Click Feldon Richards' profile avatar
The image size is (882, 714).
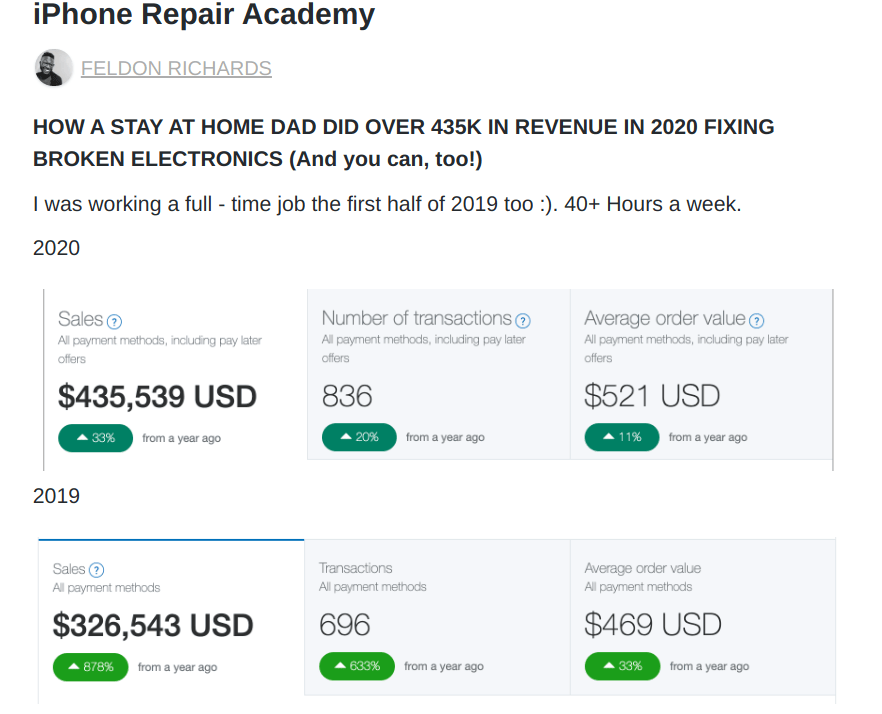(53, 68)
